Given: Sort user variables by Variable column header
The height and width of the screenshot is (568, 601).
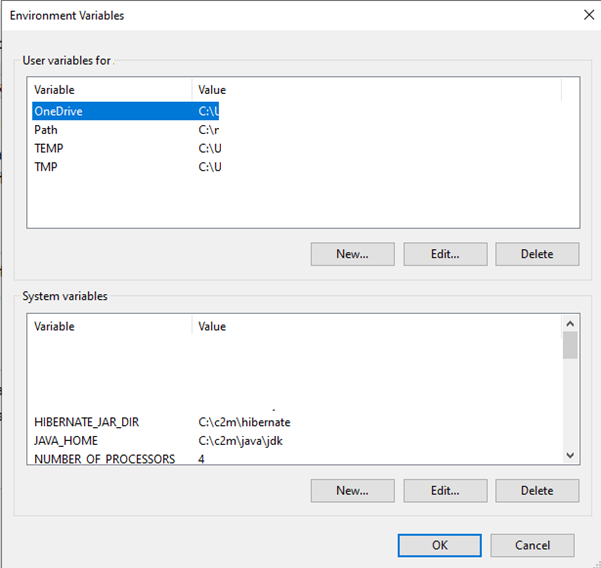Looking at the screenshot, I should point(112,90).
